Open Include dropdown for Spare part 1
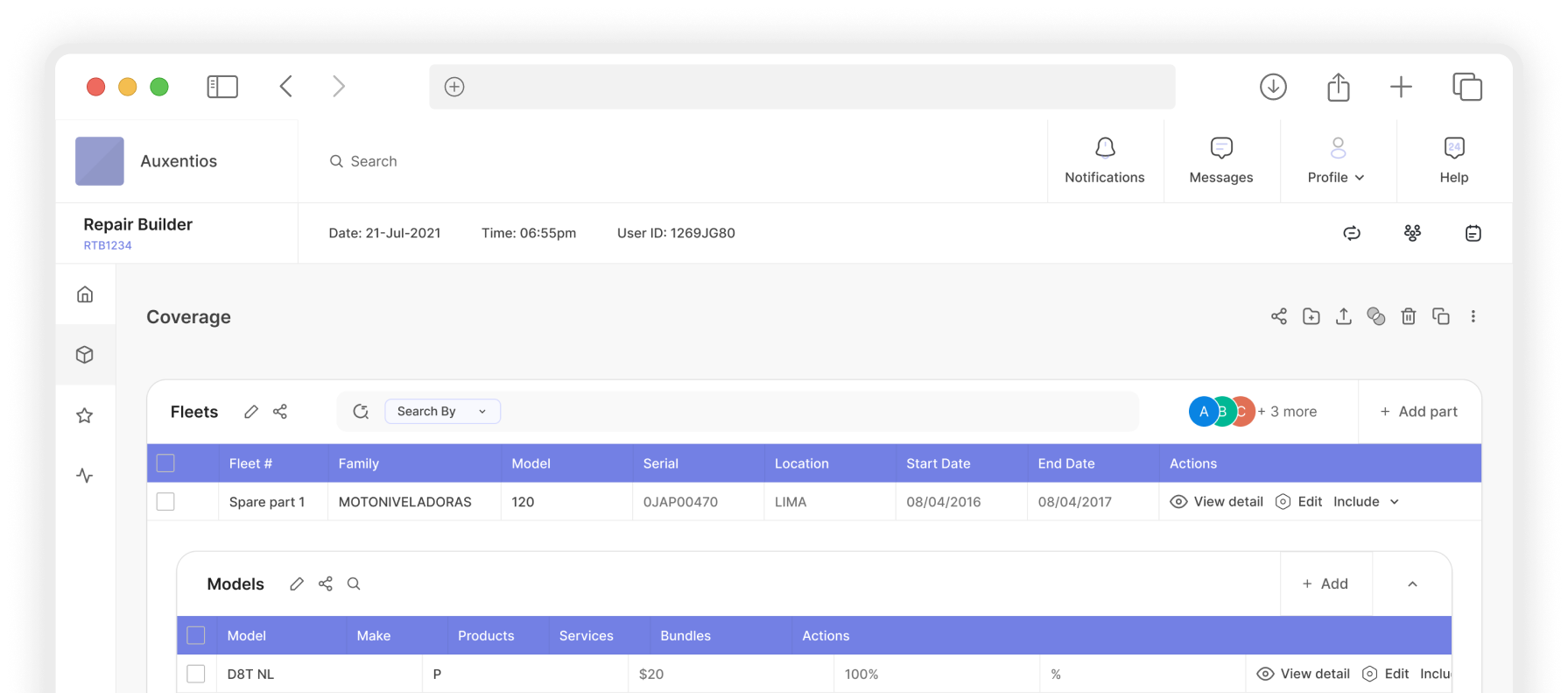The image size is (1568, 693). pyautogui.click(x=1367, y=502)
